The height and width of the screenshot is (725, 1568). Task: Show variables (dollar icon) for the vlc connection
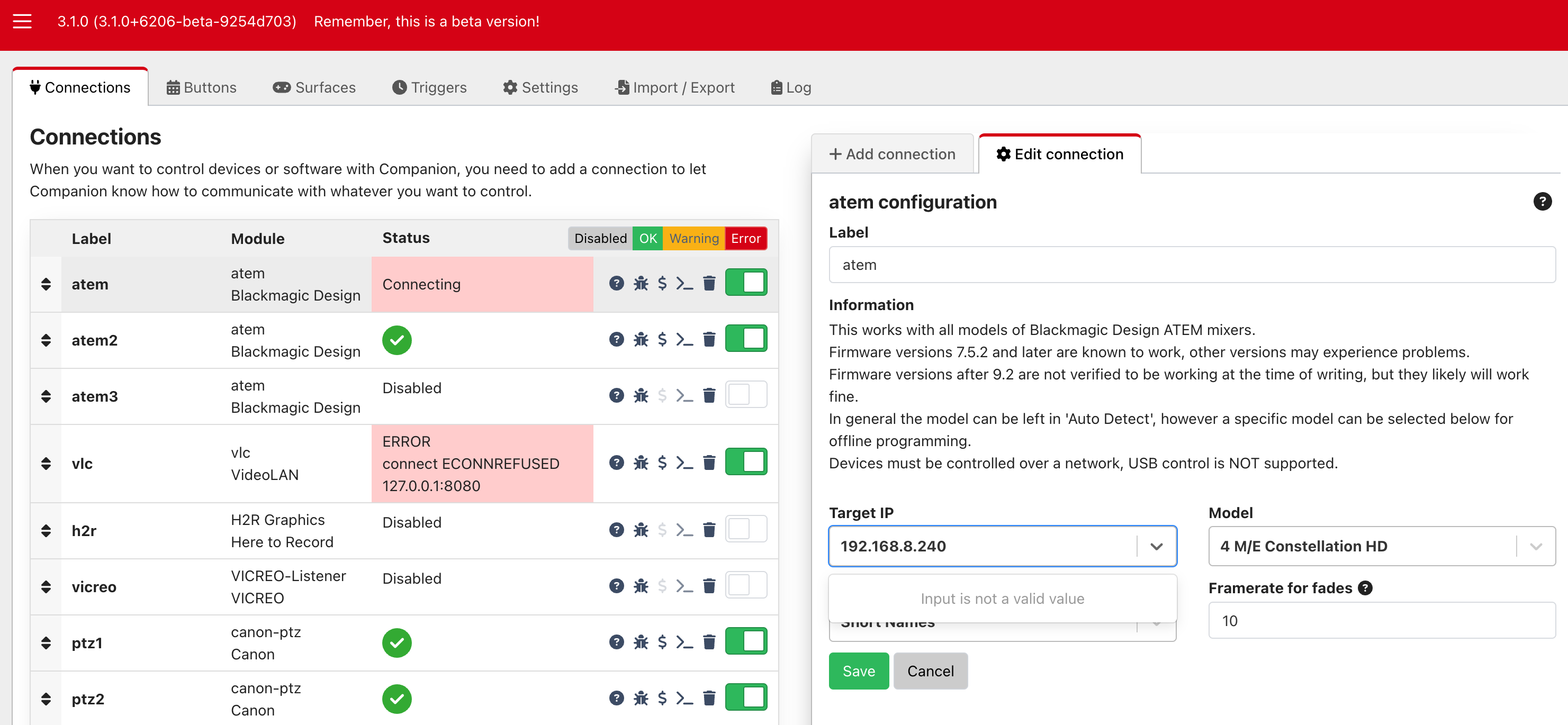coord(662,463)
